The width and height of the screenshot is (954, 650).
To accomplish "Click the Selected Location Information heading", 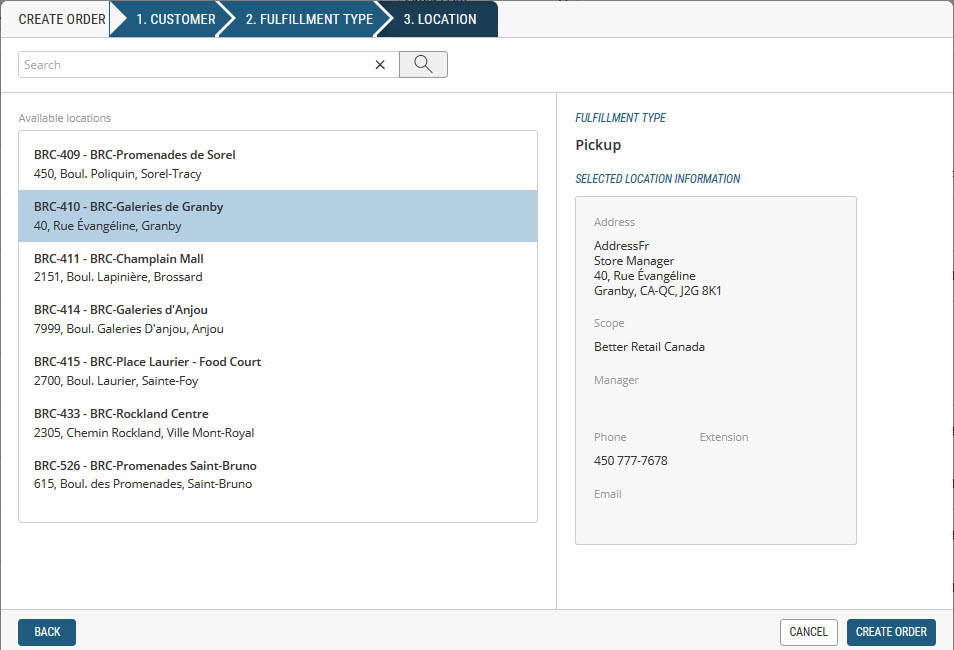I will click(658, 179).
